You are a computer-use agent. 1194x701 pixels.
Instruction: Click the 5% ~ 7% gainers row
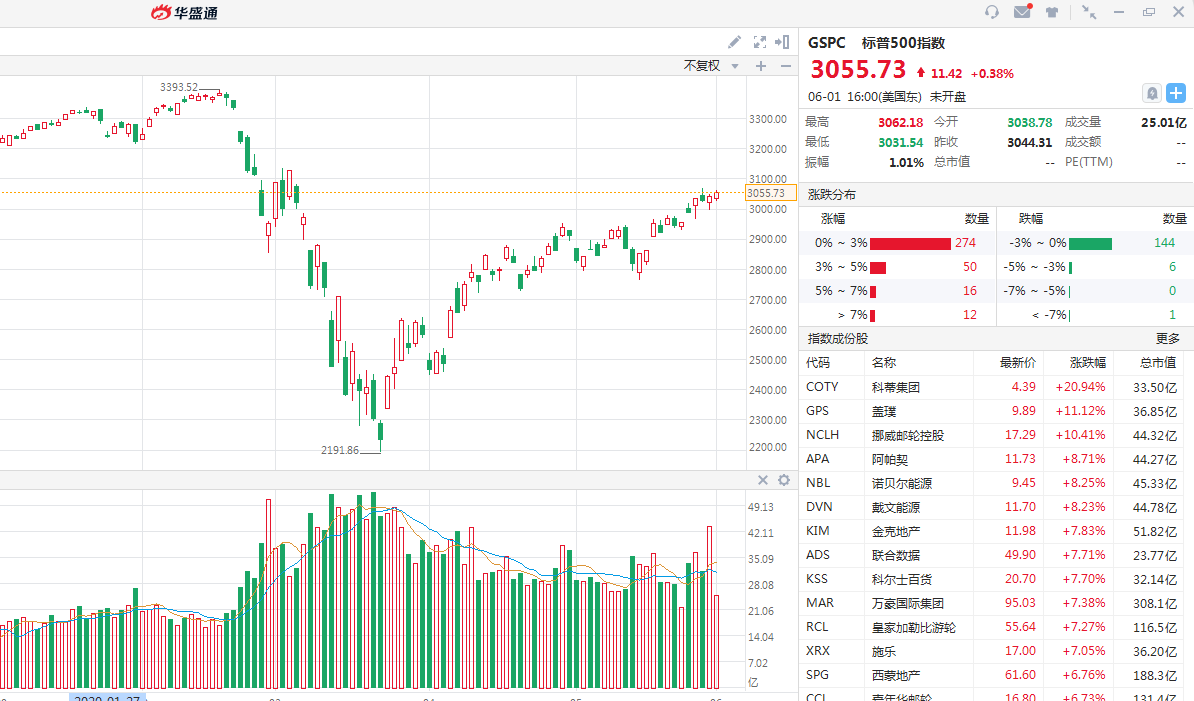coord(897,291)
